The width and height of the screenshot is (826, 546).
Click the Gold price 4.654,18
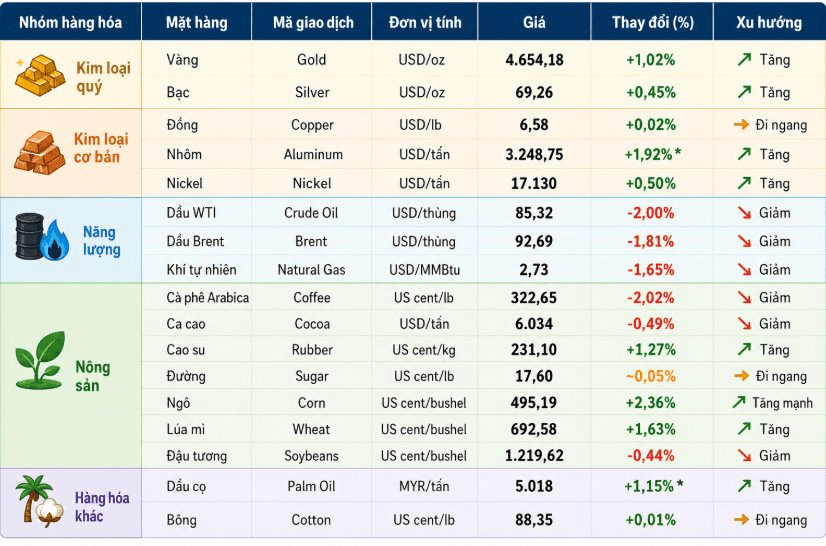(534, 60)
